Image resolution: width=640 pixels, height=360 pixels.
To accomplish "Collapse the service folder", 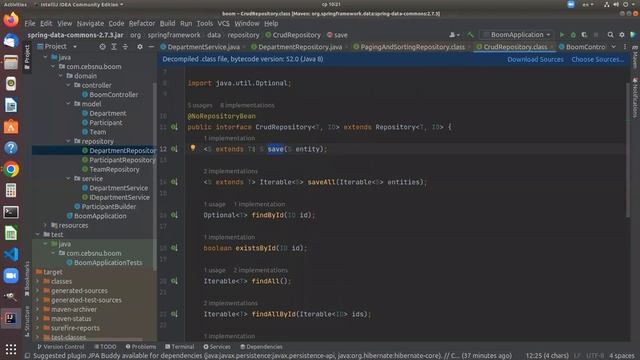I will [68, 179].
